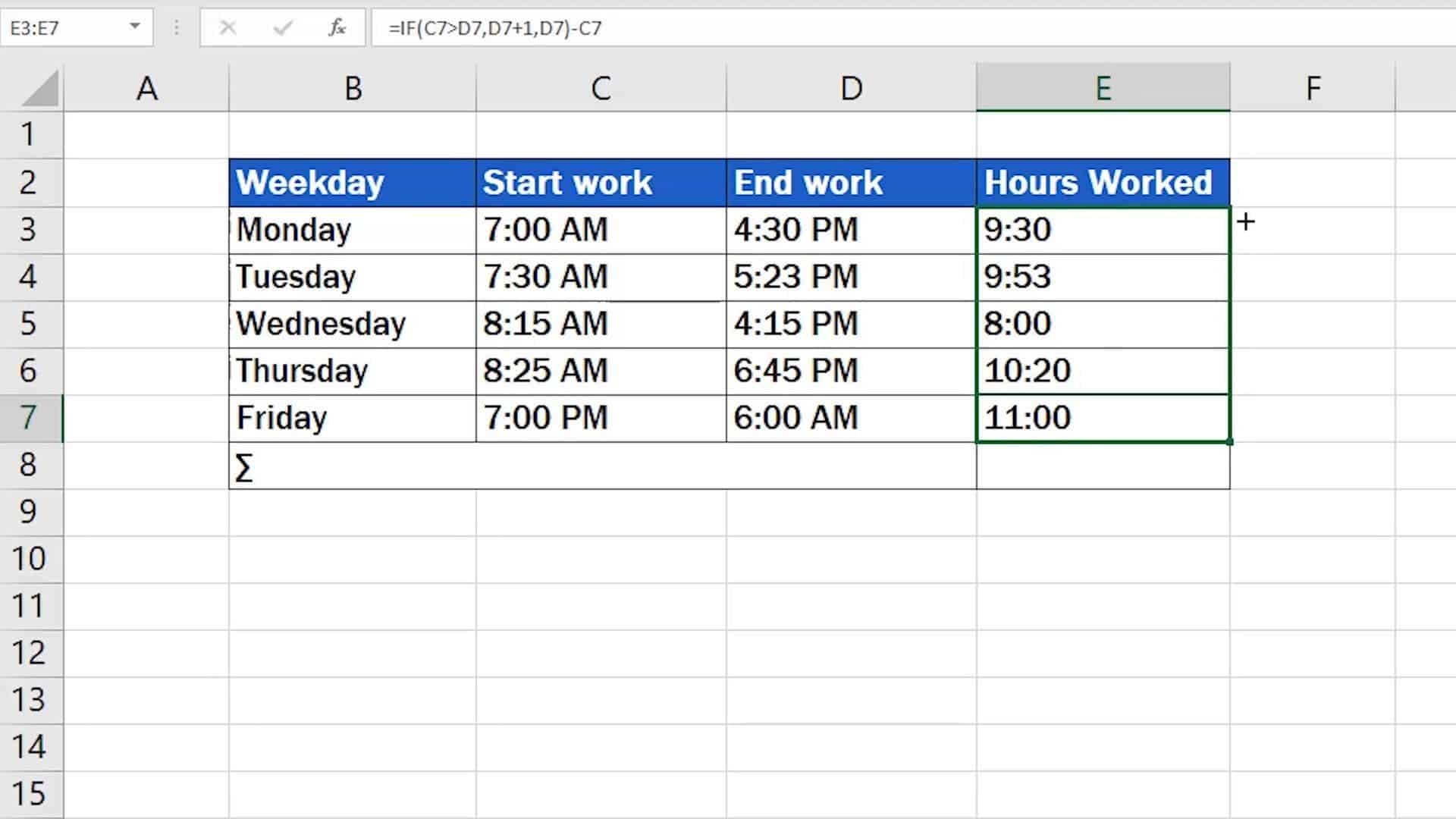Viewport: 1456px width, 819px height.
Task: Confirm entry using the checkmark icon
Action: click(281, 28)
